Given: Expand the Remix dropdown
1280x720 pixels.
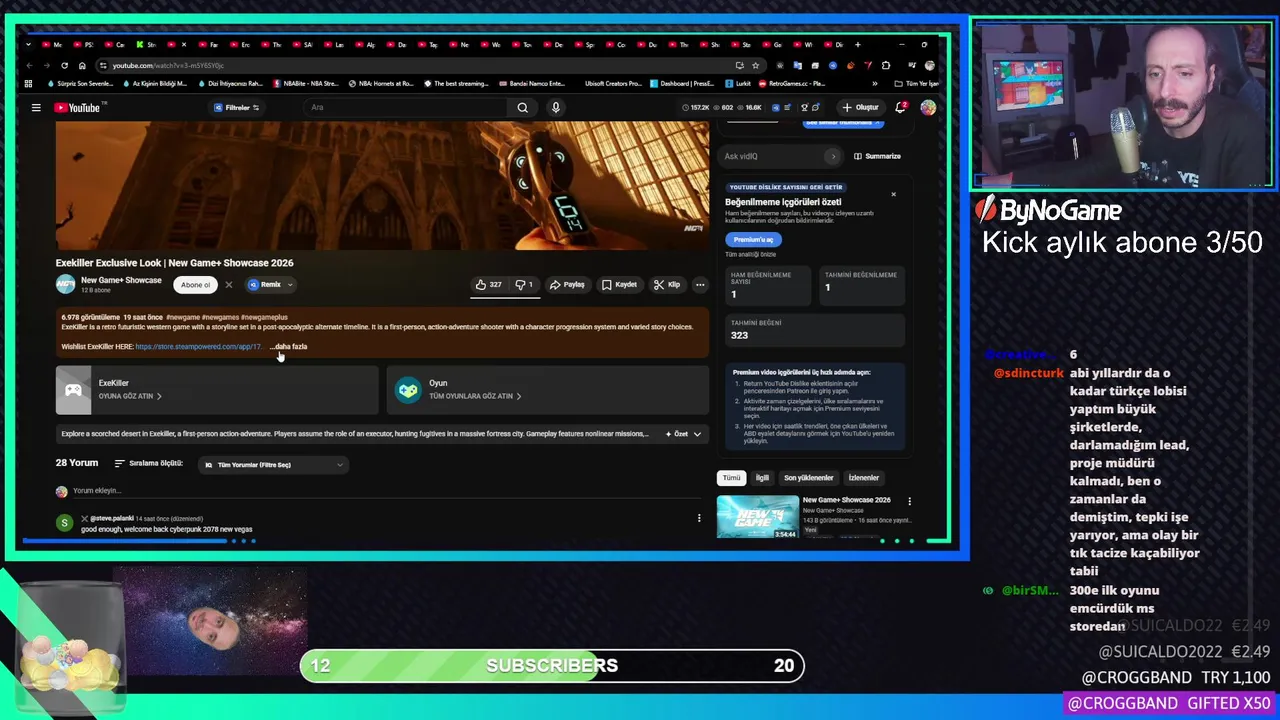Looking at the screenshot, I should (290, 285).
